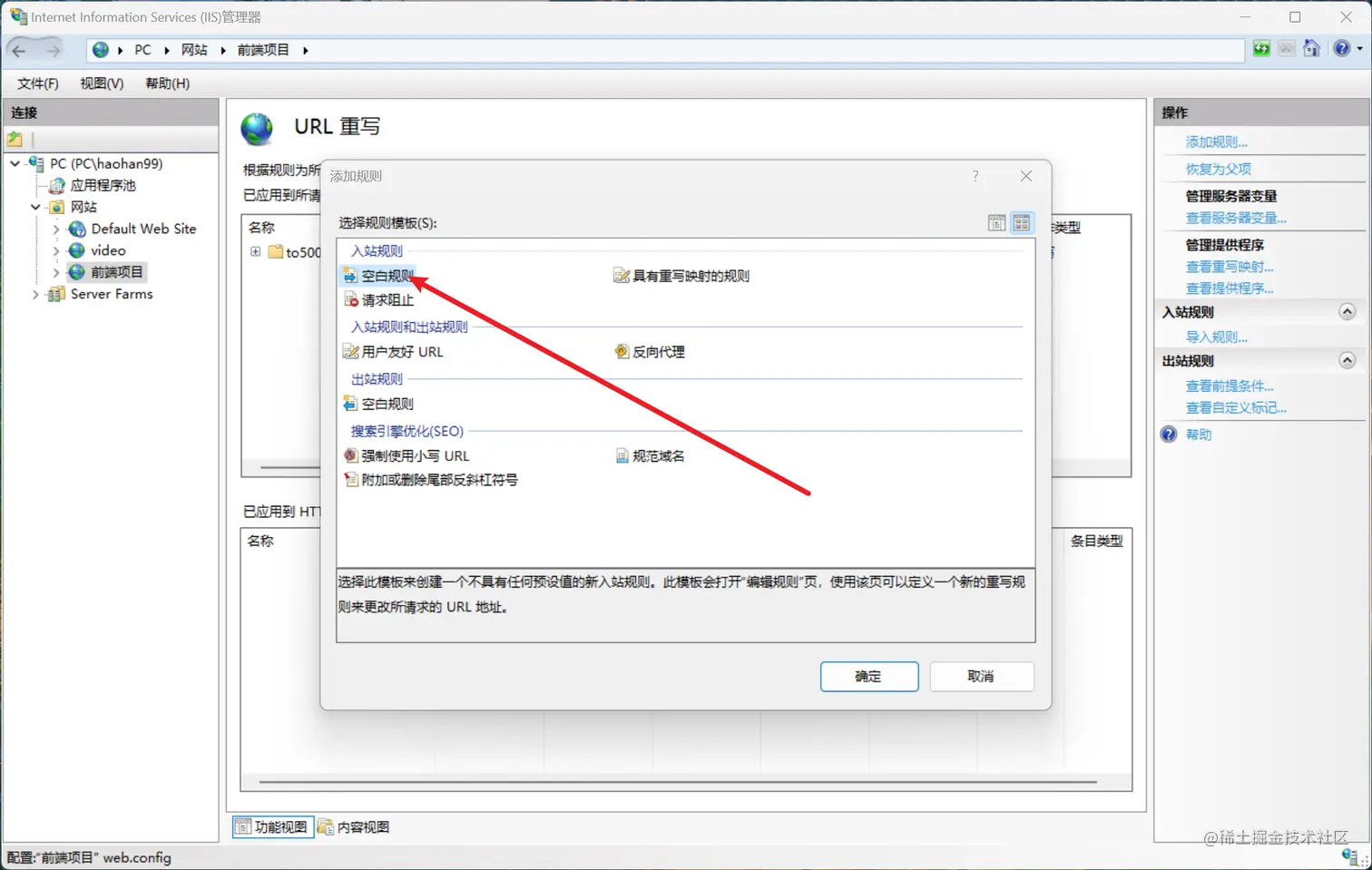The height and width of the screenshot is (870, 1372).
Task: Expand the 前端项目 site node
Action: pyautogui.click(x=56, y=272)
